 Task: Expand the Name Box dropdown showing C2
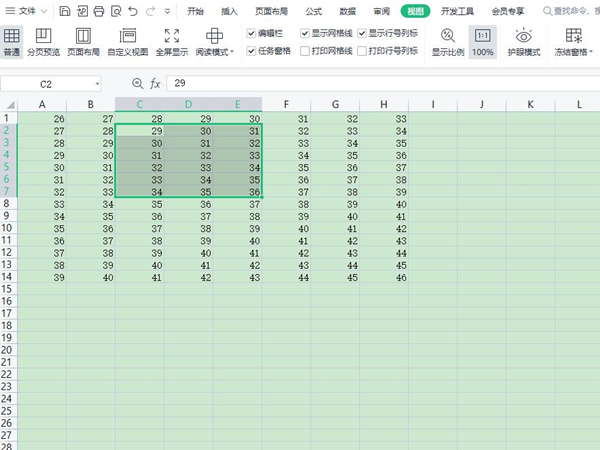[97, 84]
